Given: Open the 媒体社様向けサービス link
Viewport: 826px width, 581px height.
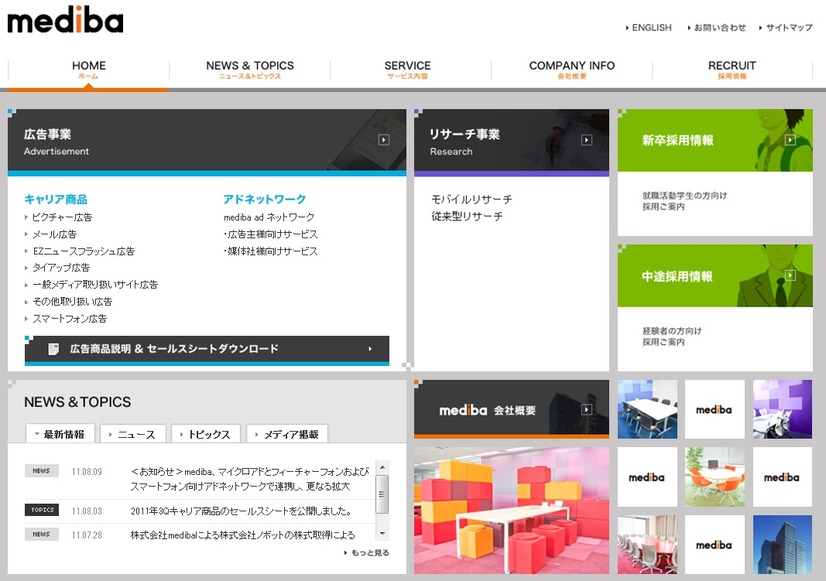Looking at the screenshot, I should tap(271, 251).
